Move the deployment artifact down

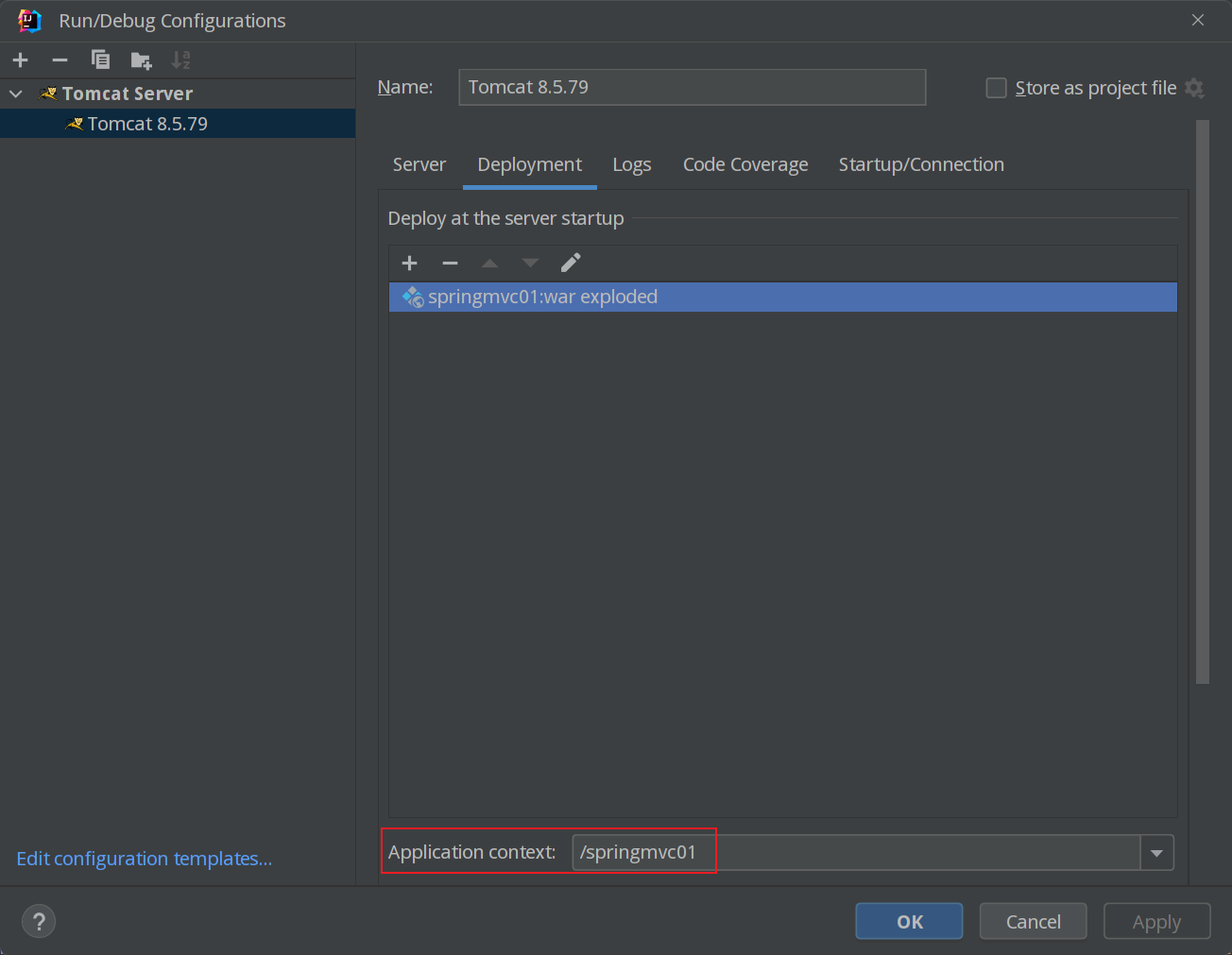coord(530,263)
